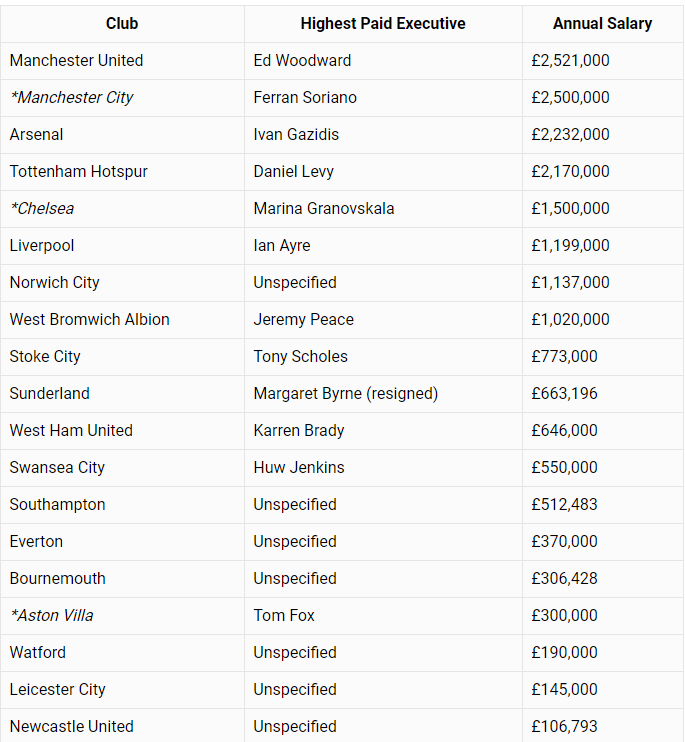
Task: Click the *Manchester City club cell
Action: click(122, 97)
